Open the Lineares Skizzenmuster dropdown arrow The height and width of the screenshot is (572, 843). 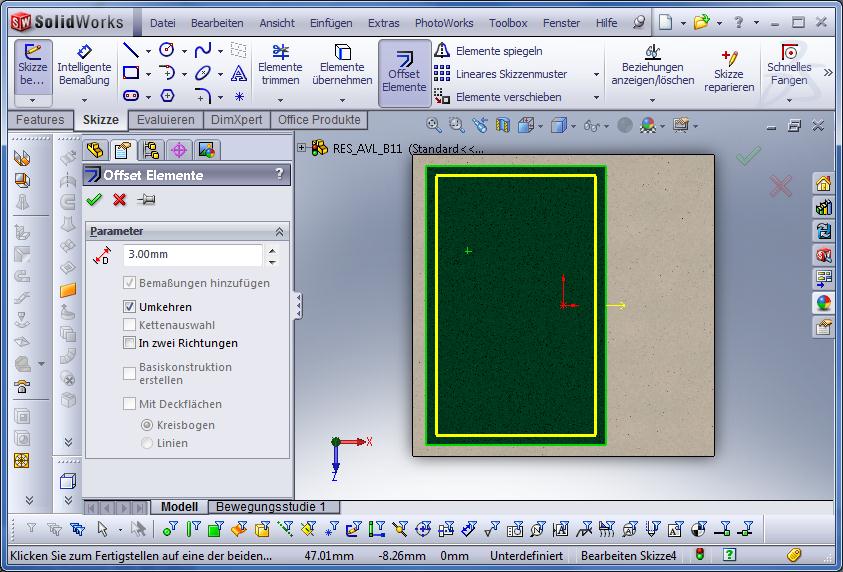(x=596, y=75)
